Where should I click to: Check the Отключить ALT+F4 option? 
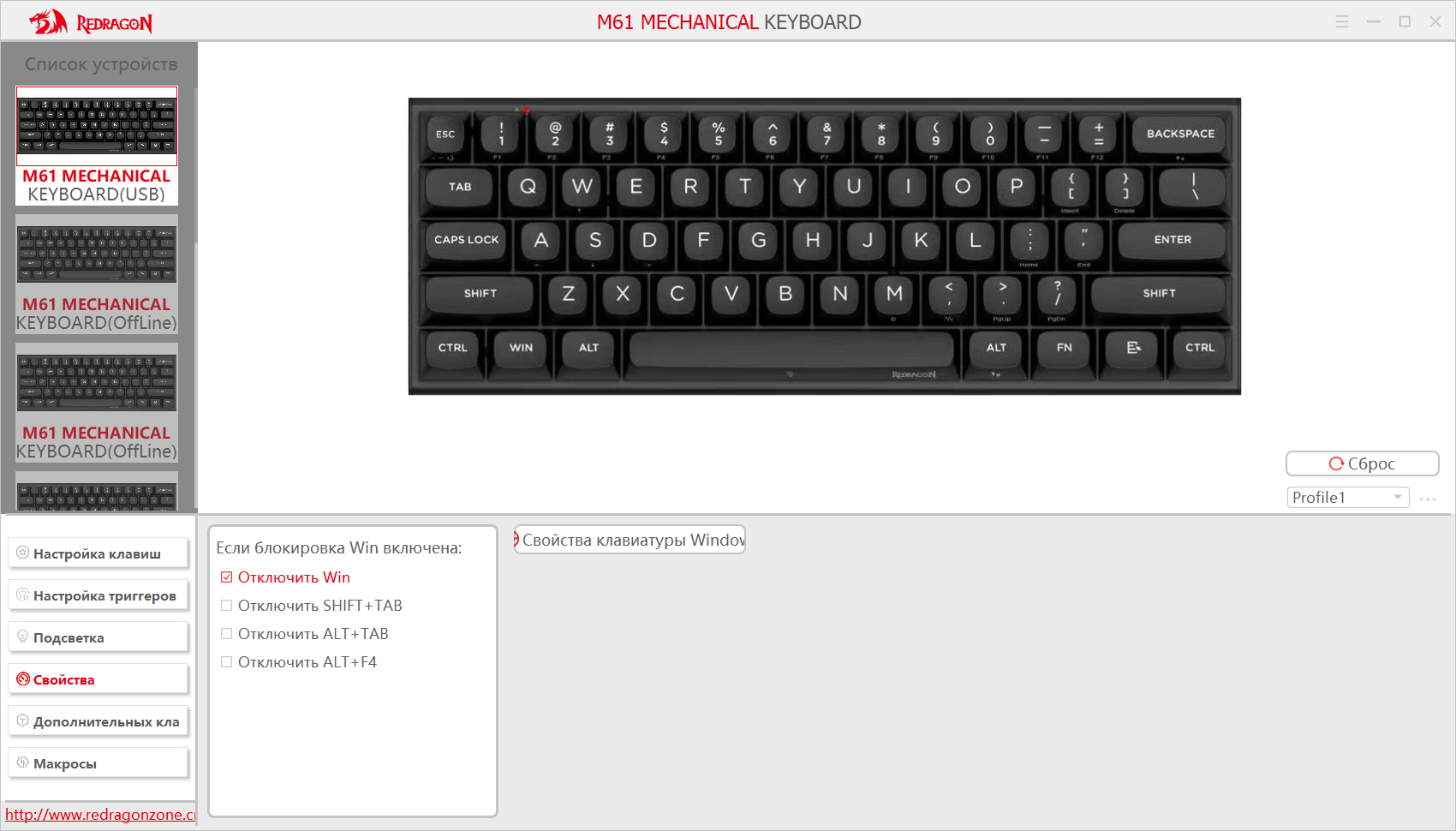coord(227,662)
